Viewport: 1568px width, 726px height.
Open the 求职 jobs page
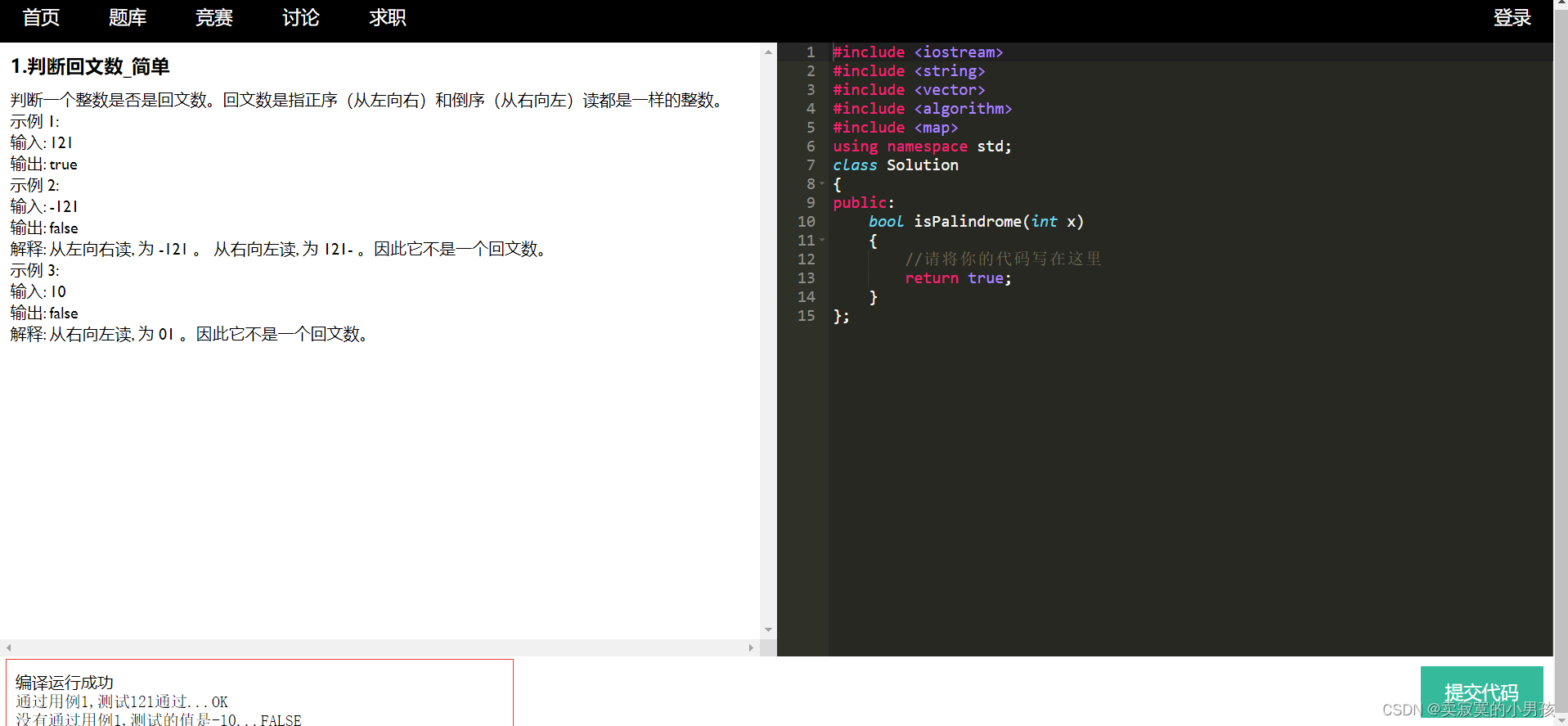[388, 17]
